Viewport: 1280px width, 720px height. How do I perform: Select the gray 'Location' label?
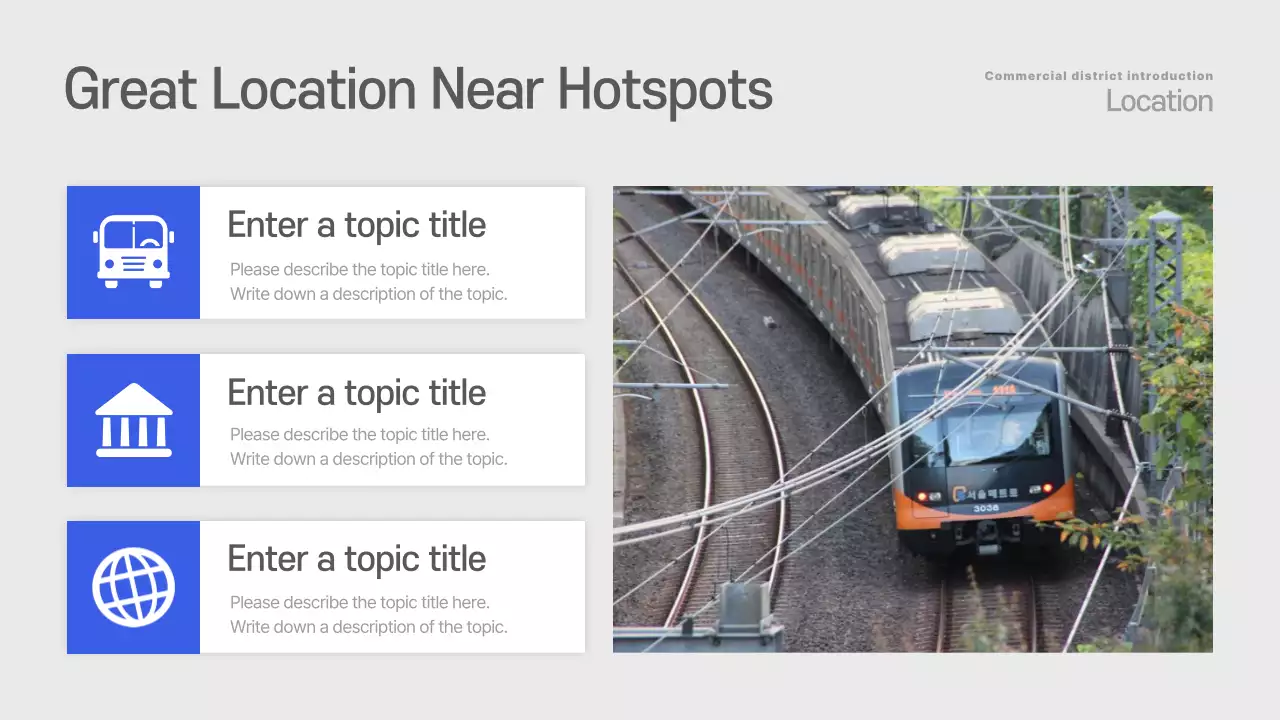[x=1159, y=101]
